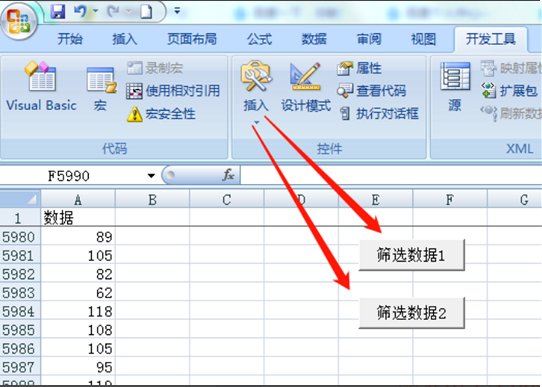Viewport: 542px width, 387px height.
Task: Open control 属性 properties
Action: click(x=359, y=68)
